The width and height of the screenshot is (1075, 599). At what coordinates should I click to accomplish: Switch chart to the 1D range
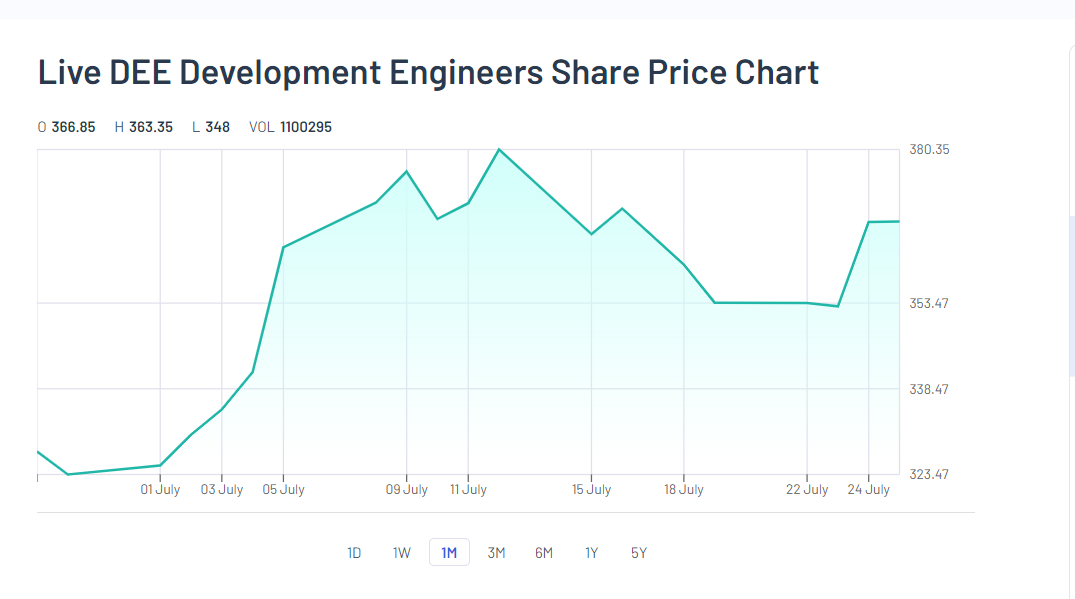point(354,553)
